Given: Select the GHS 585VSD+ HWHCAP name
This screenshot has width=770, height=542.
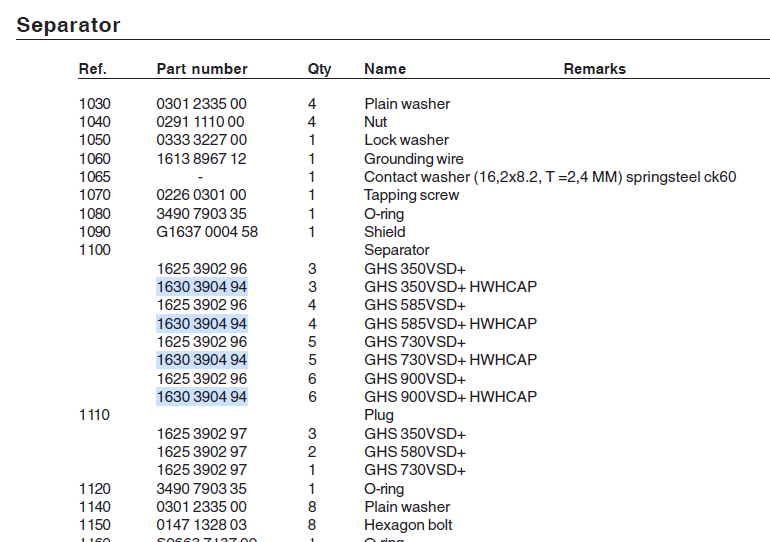Looking at the screenshot, I should point(450,324).
